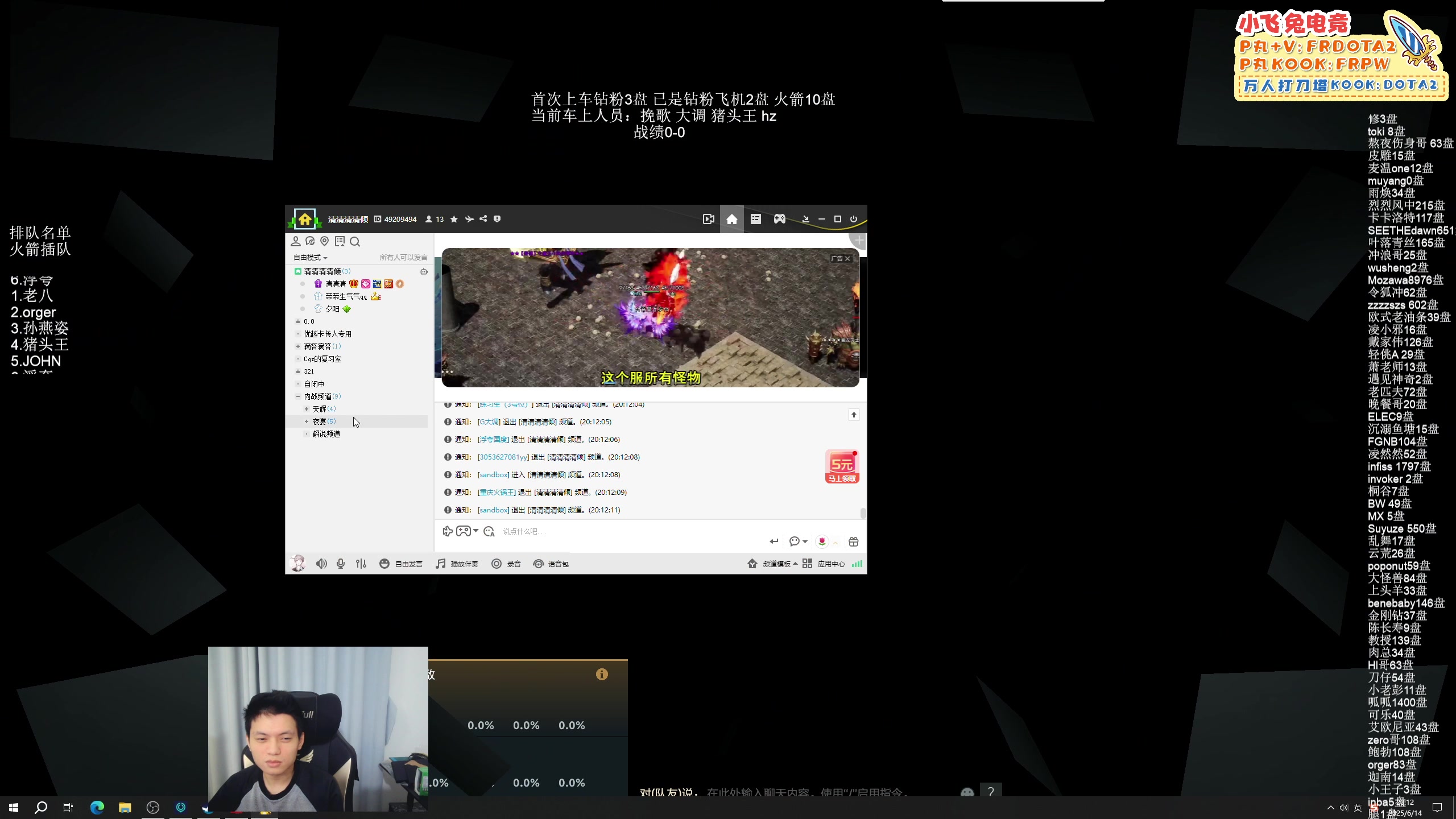
Task: Open the list view tab in title bar
Action: (755, 219)
